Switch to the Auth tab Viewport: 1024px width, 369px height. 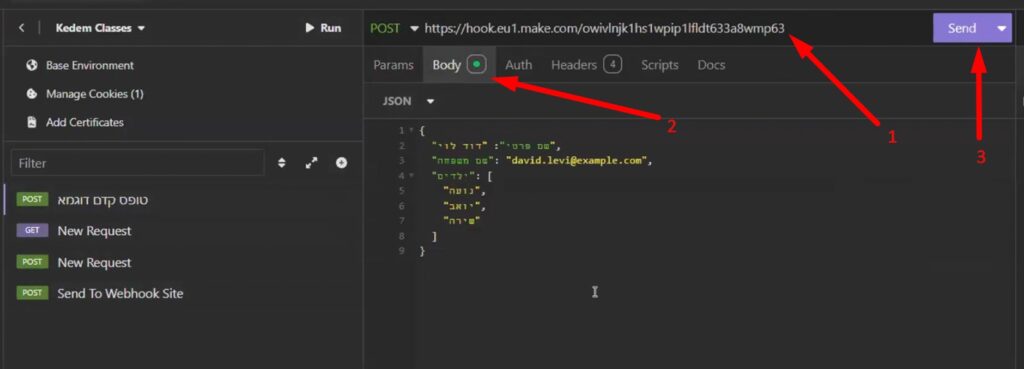(x=519, y=65)
